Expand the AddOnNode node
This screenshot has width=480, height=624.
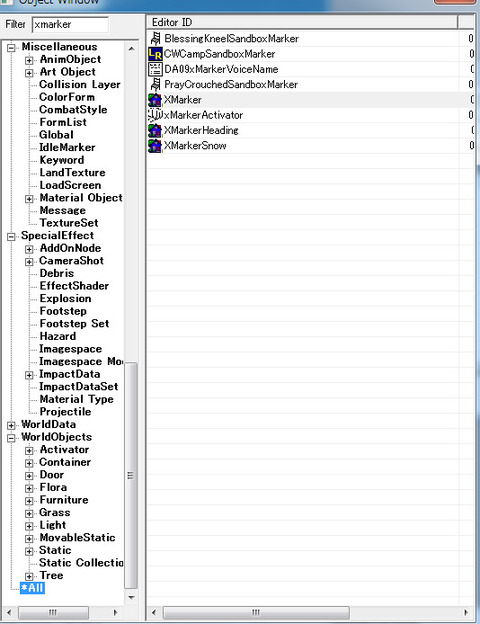point(29,249)
